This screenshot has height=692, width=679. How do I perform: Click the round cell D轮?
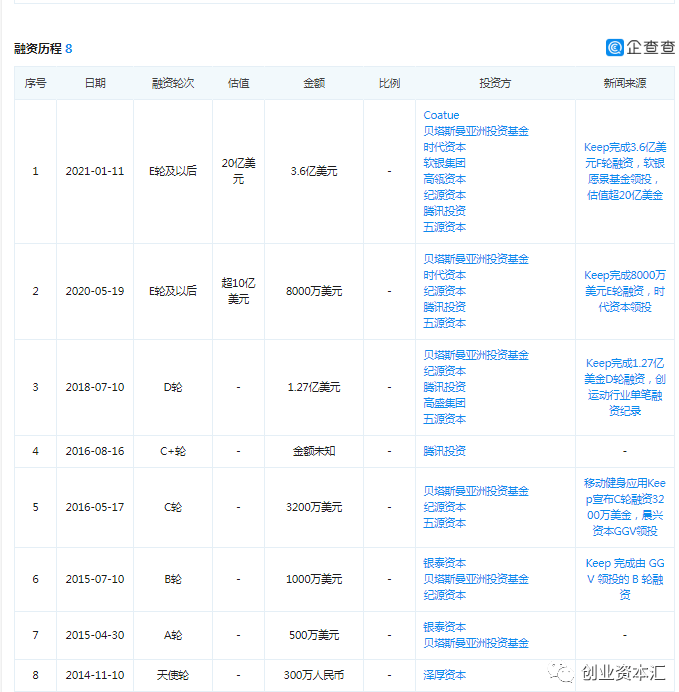coord(173,387)
